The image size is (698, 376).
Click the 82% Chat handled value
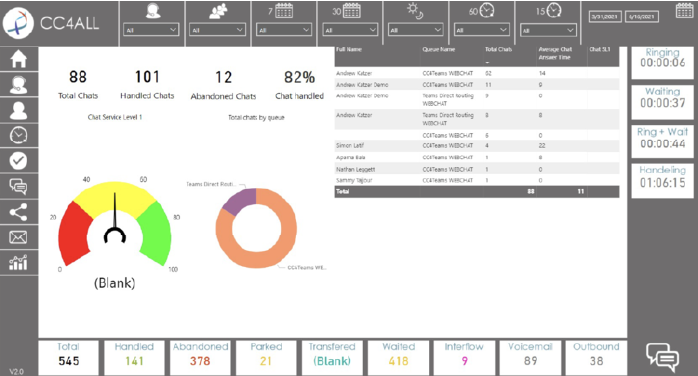(299, 77)
